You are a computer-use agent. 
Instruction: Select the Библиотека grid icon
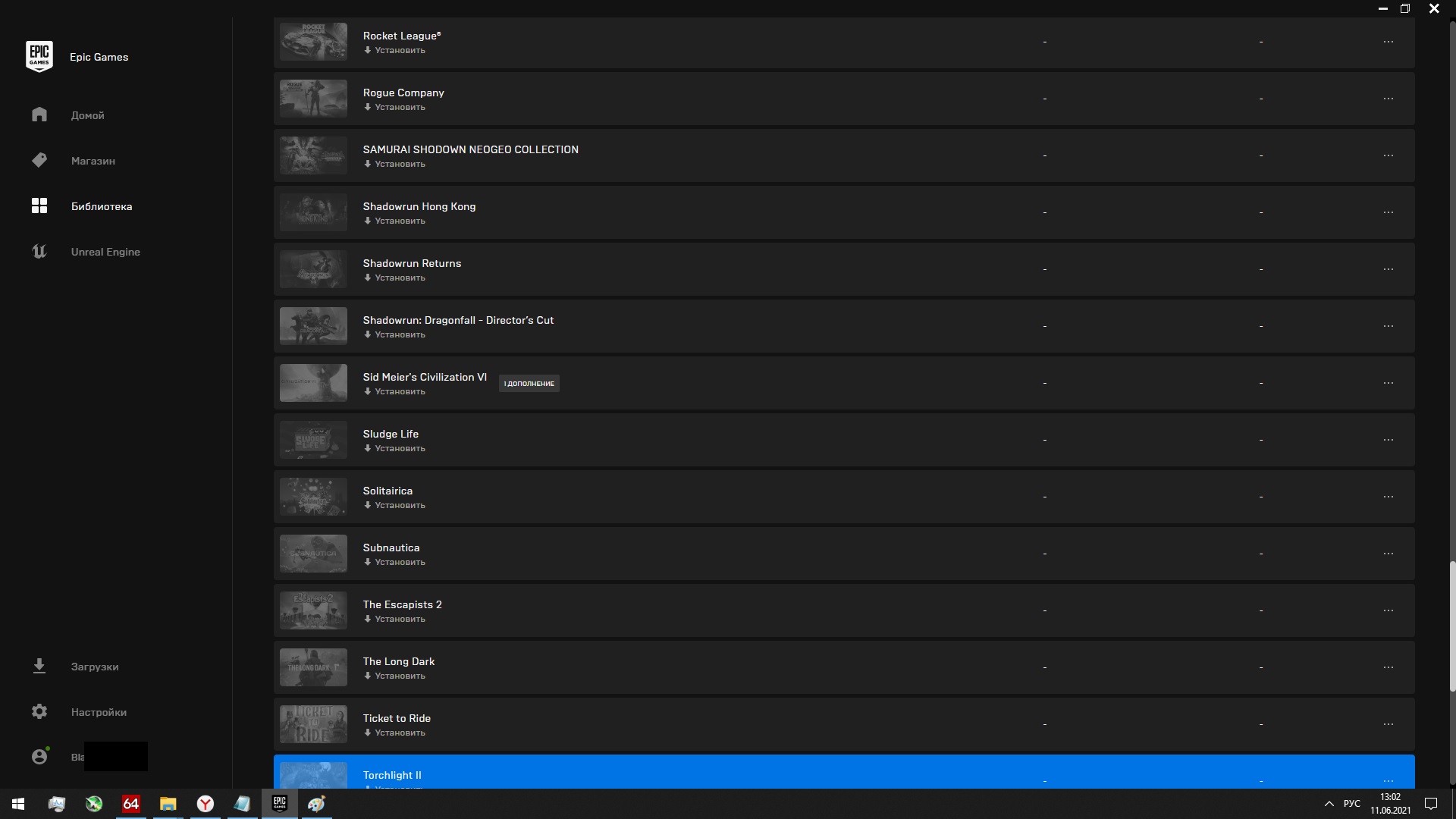click(x=39, y=206)
